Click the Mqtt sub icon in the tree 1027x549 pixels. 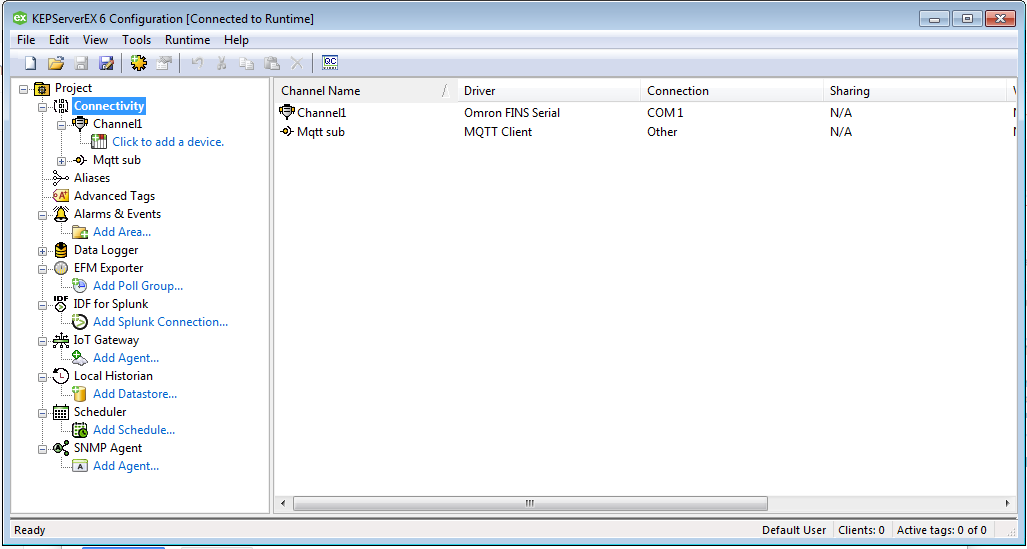click(80, 160)
